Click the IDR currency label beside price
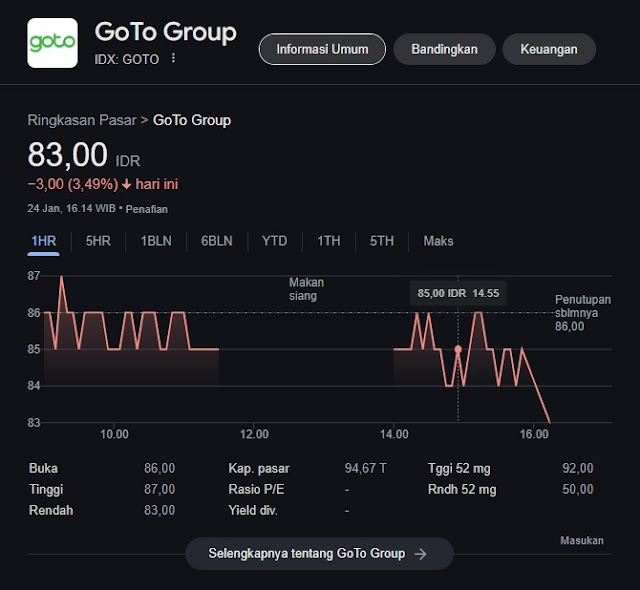This screenshot has width=640, height=590. (128, 161)
